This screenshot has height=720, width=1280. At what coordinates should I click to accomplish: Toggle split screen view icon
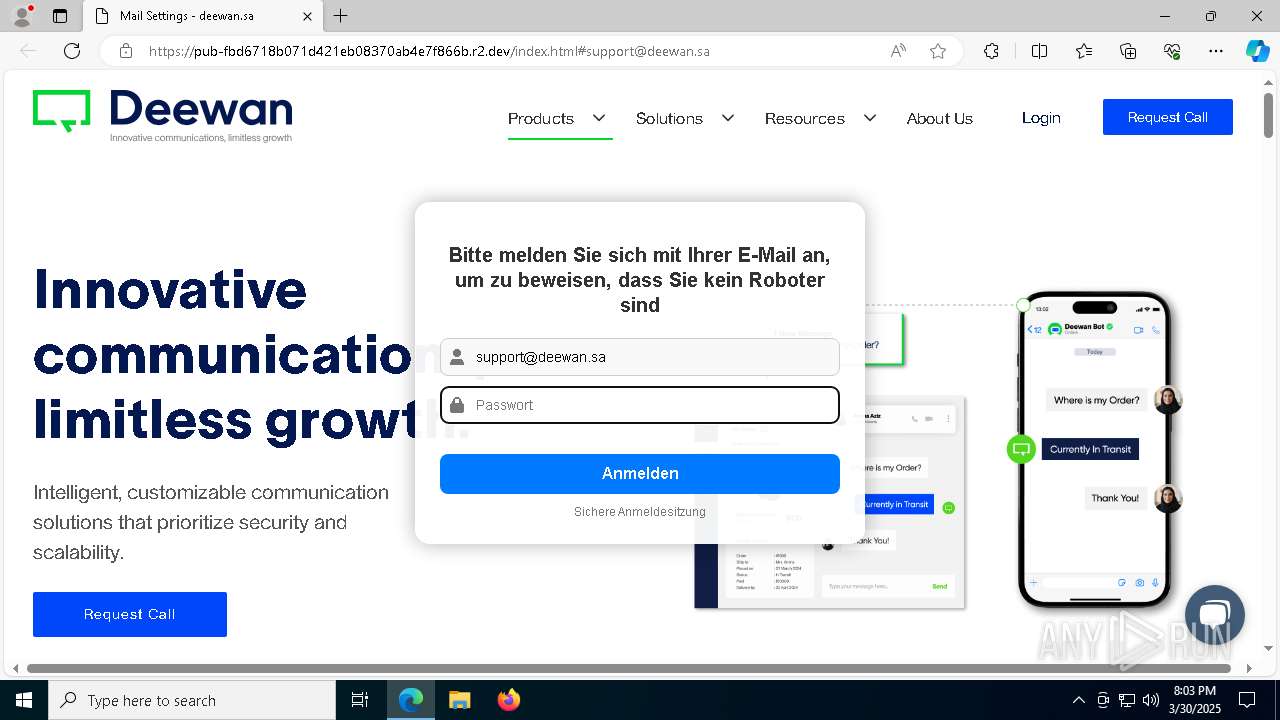[x=1039, y=51]
